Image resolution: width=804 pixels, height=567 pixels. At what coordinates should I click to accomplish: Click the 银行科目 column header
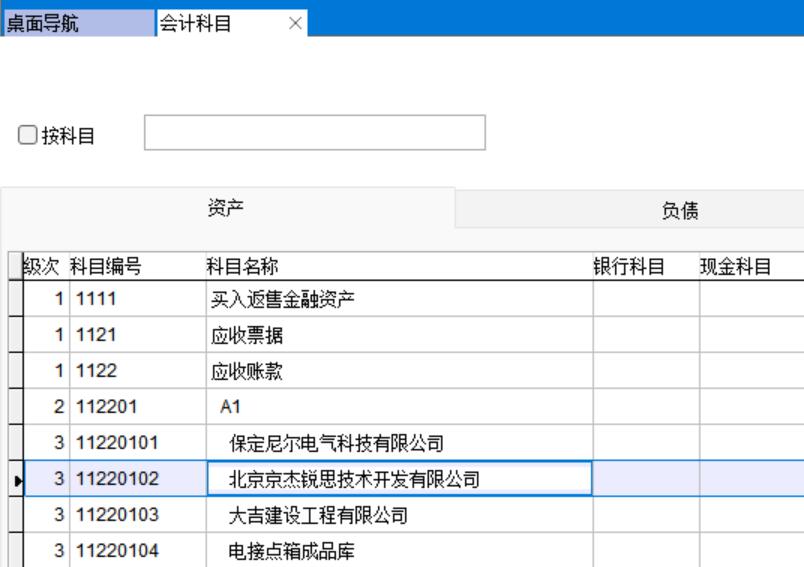[630, 265]
